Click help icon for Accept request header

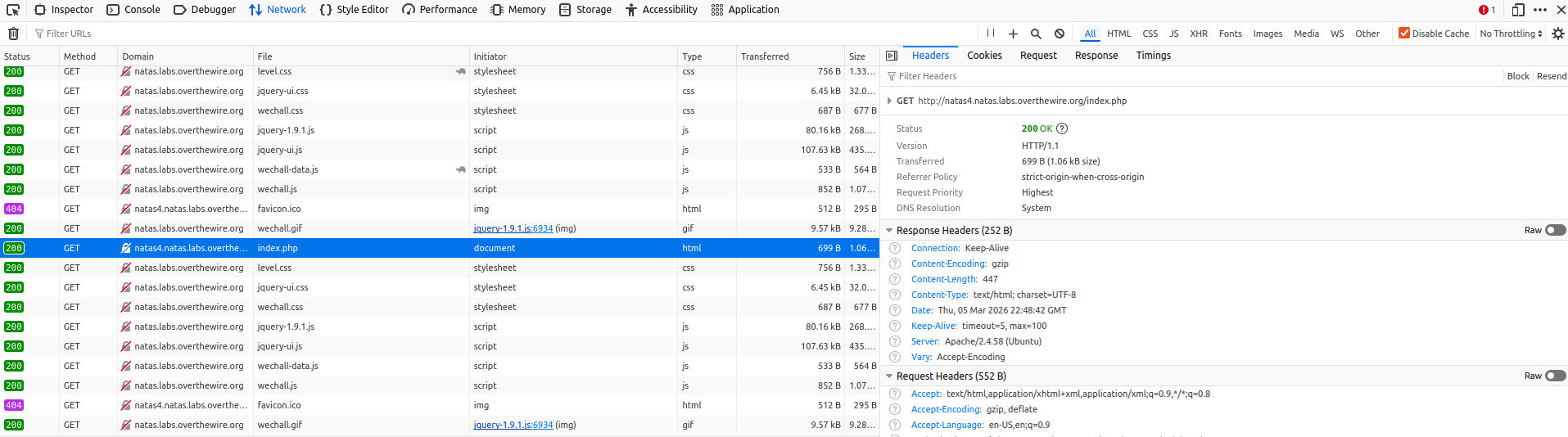(895, 394)
